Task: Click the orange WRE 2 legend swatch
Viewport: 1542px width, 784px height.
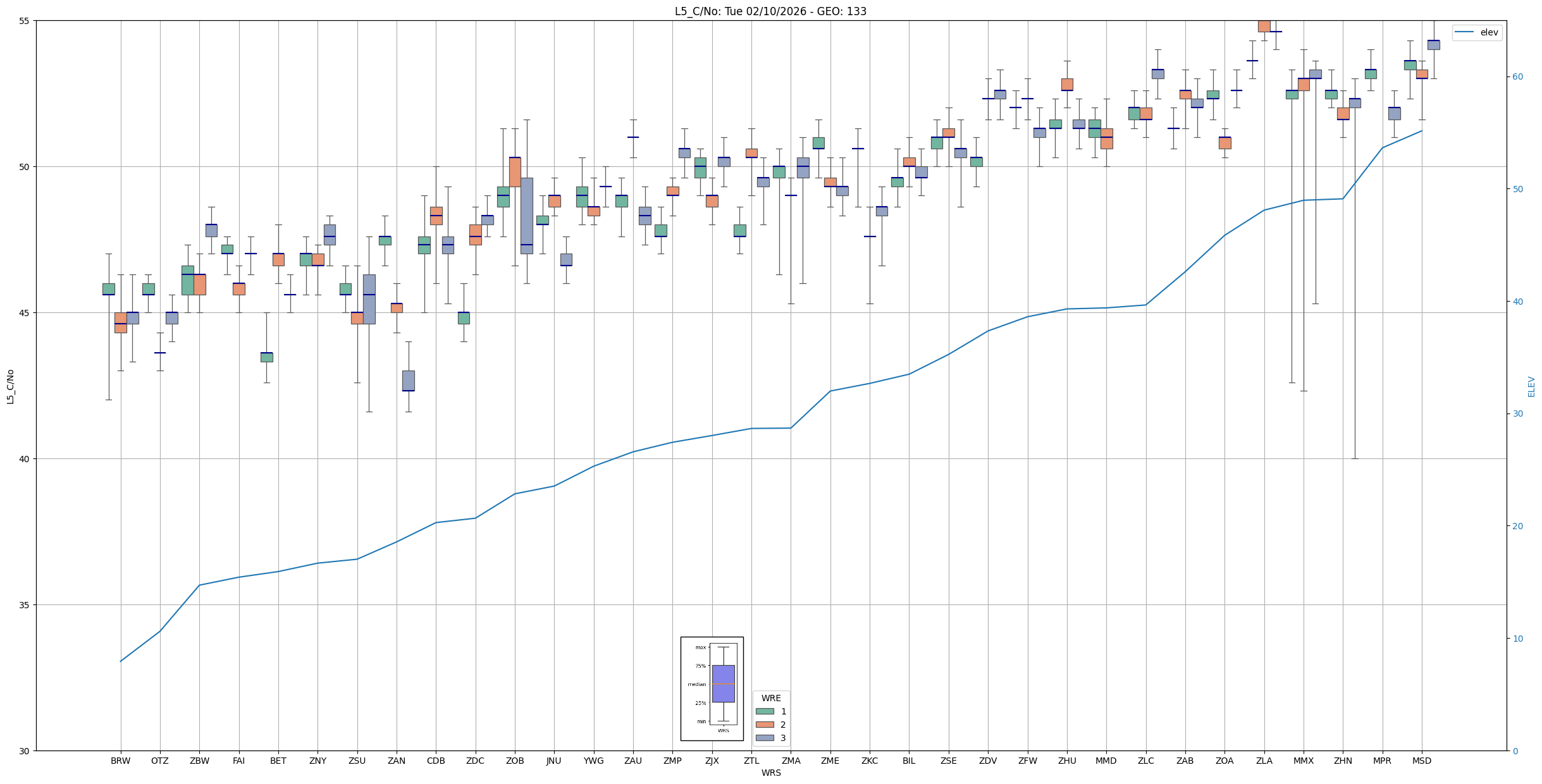Action: tap(765, 725)
